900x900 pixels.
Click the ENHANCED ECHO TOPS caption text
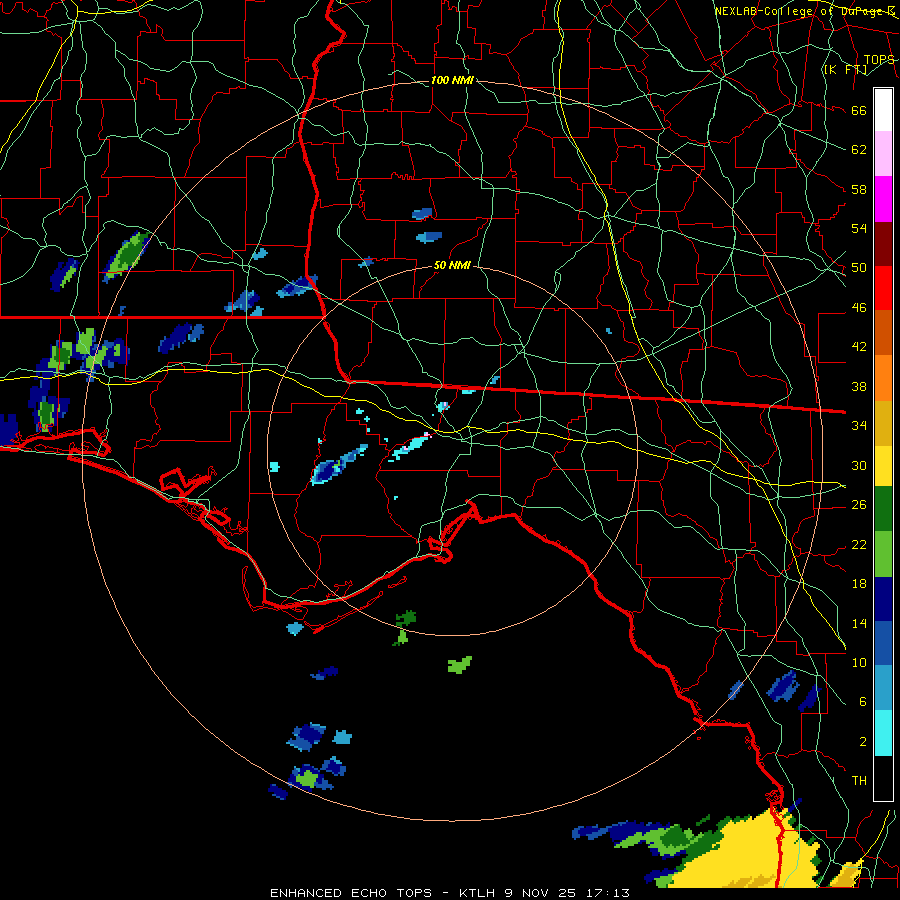point(351,893)
